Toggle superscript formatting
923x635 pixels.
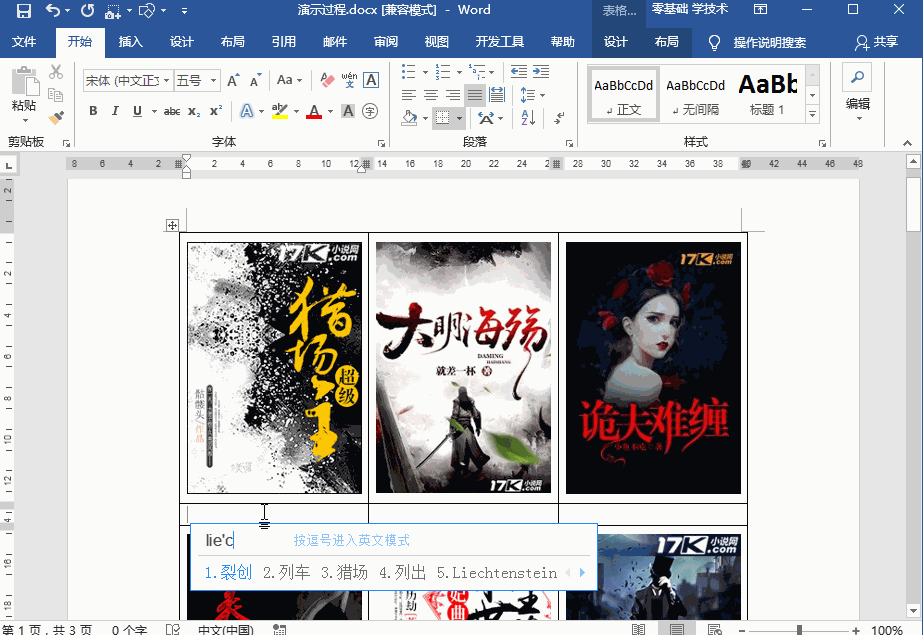point(216,111)
